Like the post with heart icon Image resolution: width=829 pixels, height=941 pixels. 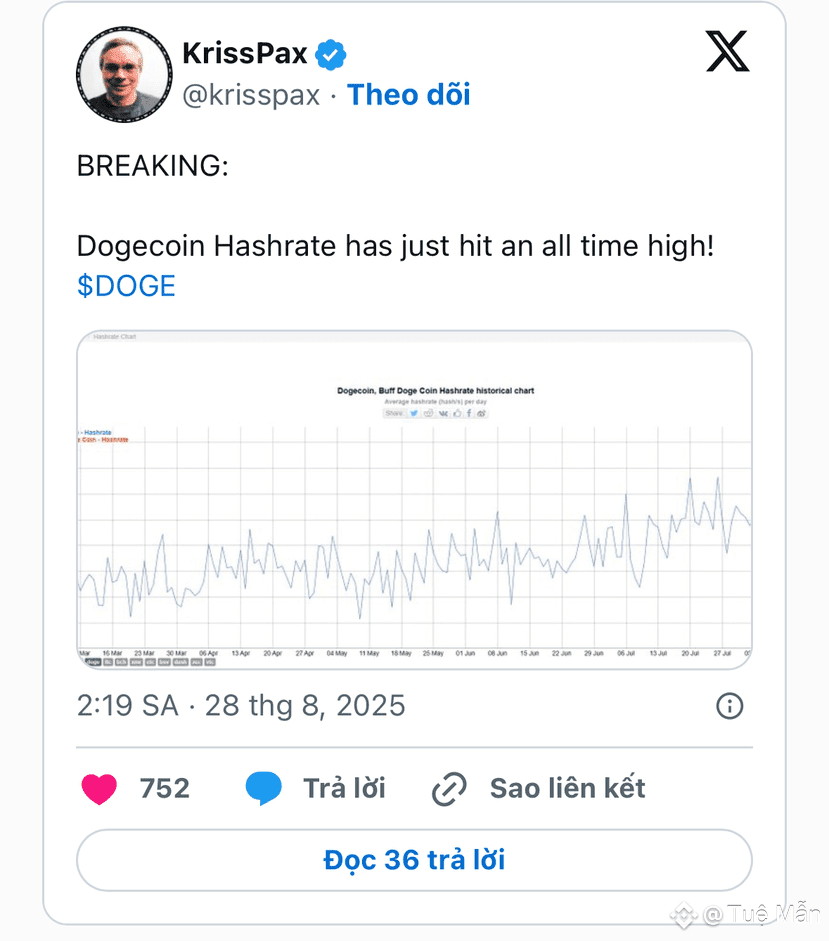pos(99,789)
